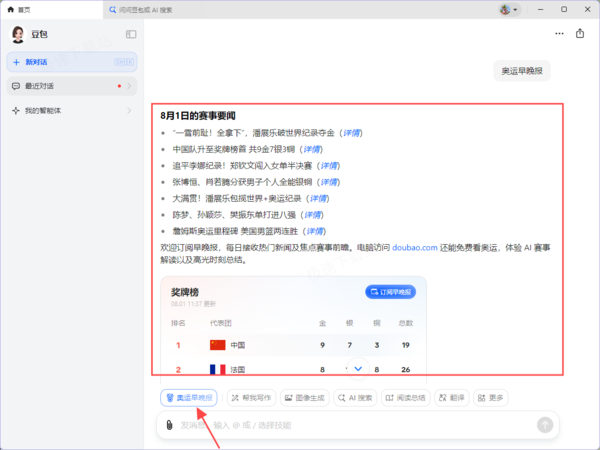Click the paperclip attachment icon
The height and width of the screenshot is (450, 600).
tap(169, 425)
